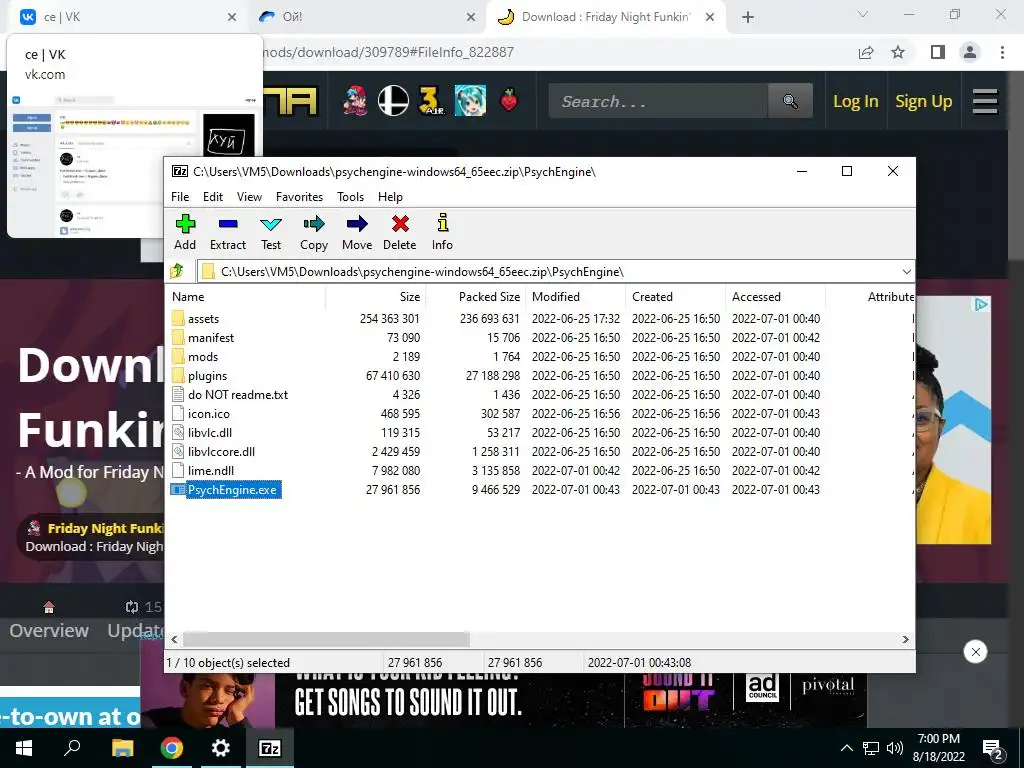Close the Download Friday Night Funkin' tab
This screenshot has width=1024, height=768.
tap(710, 18)
